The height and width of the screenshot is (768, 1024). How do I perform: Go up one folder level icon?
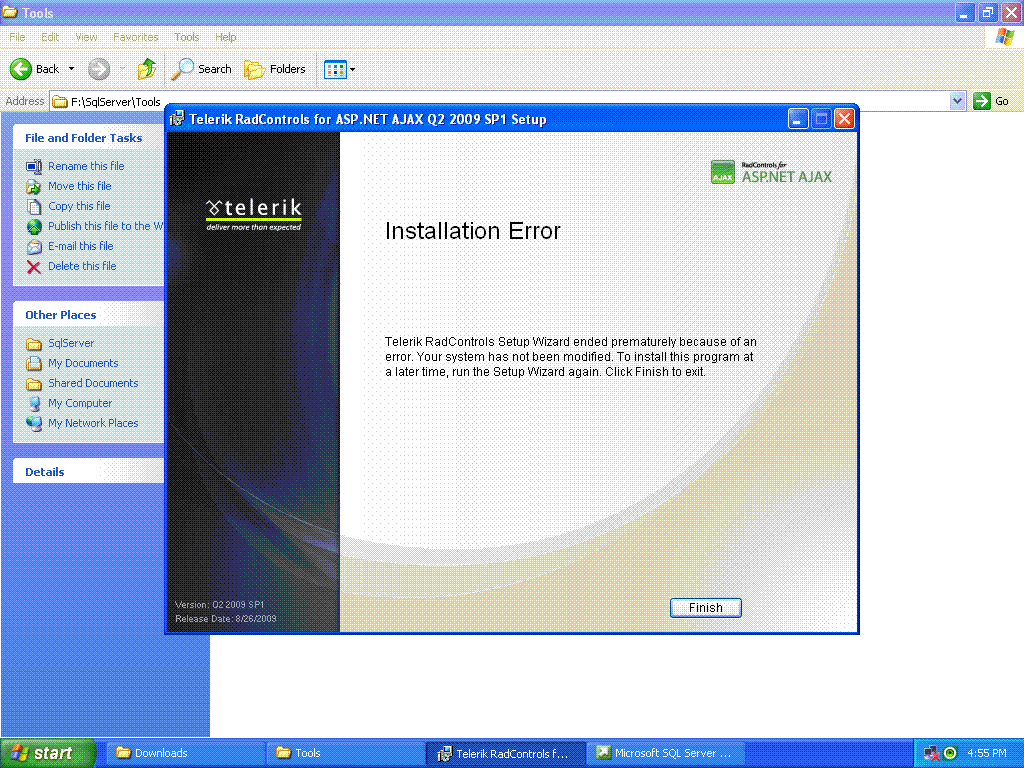(x=147, y=69)
